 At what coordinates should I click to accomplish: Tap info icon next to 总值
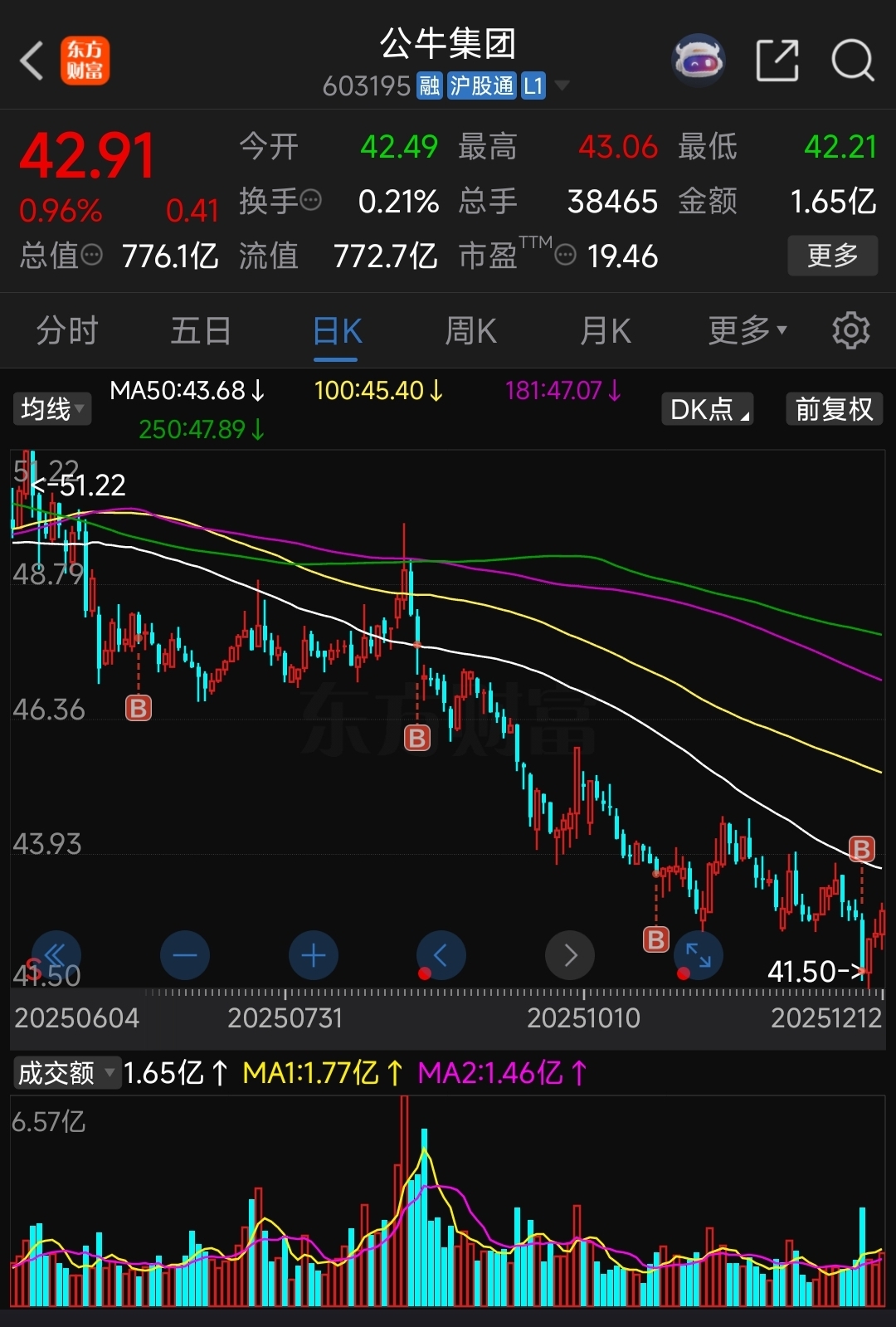[x=91, y=255]
